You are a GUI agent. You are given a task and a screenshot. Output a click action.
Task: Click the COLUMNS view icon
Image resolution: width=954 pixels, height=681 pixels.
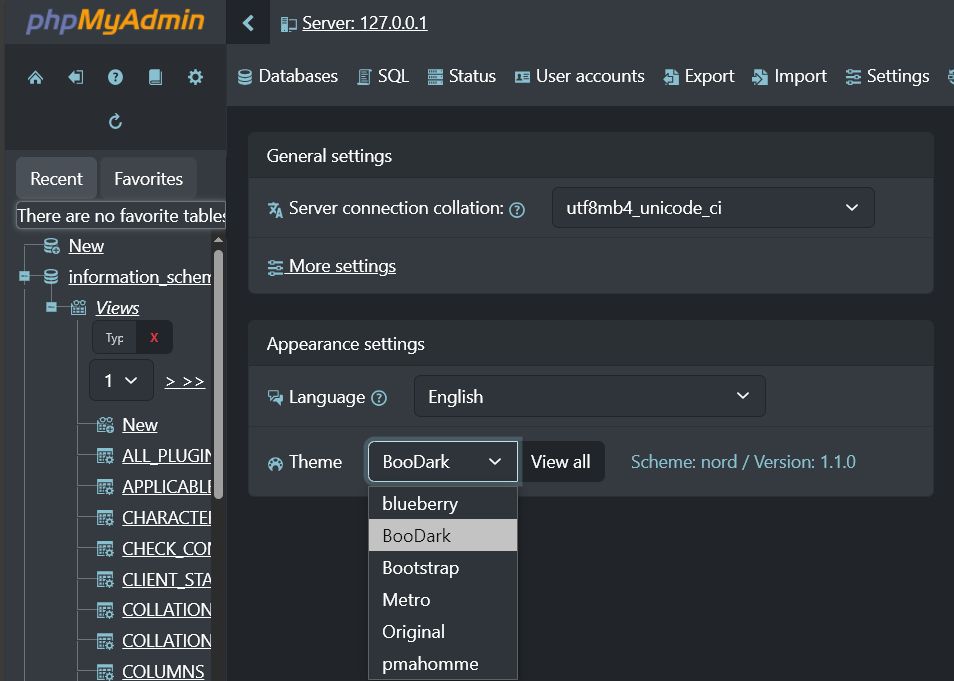(x=105, y=672)
